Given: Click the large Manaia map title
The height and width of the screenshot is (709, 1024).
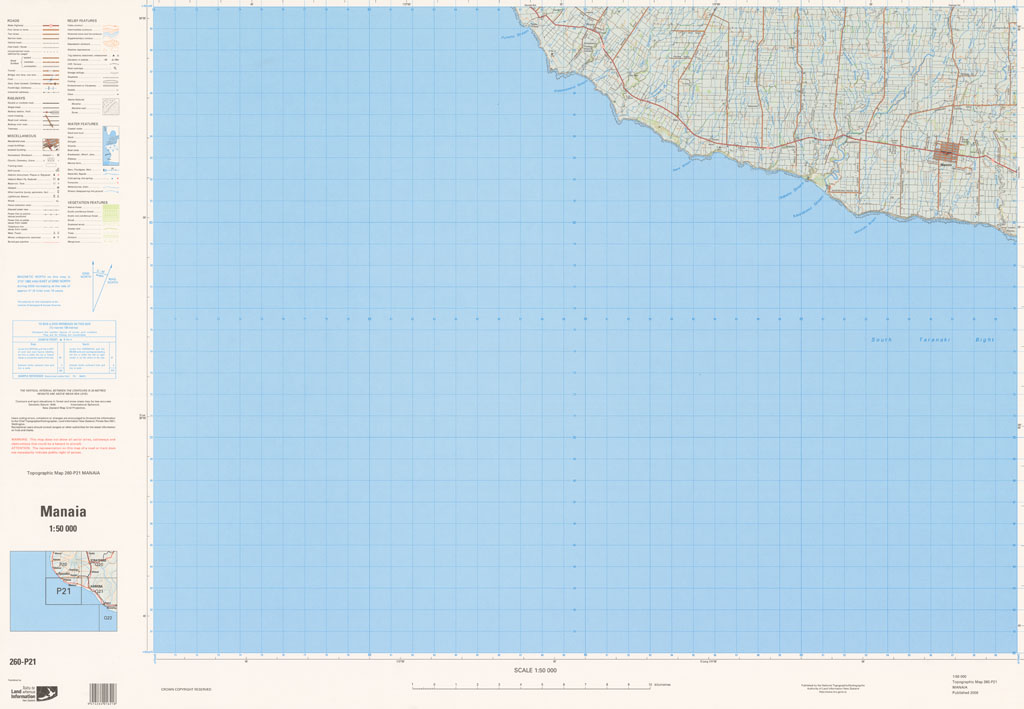Looking at the screenshot, I should click(63, 512).
